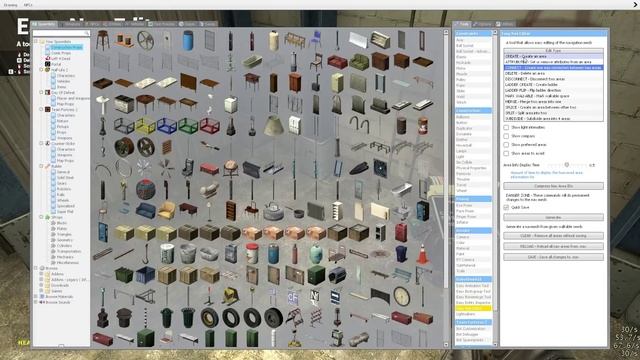640x360 pixels.
Task: Spawn the blue wire cage prop
Action: pos(167,126)
